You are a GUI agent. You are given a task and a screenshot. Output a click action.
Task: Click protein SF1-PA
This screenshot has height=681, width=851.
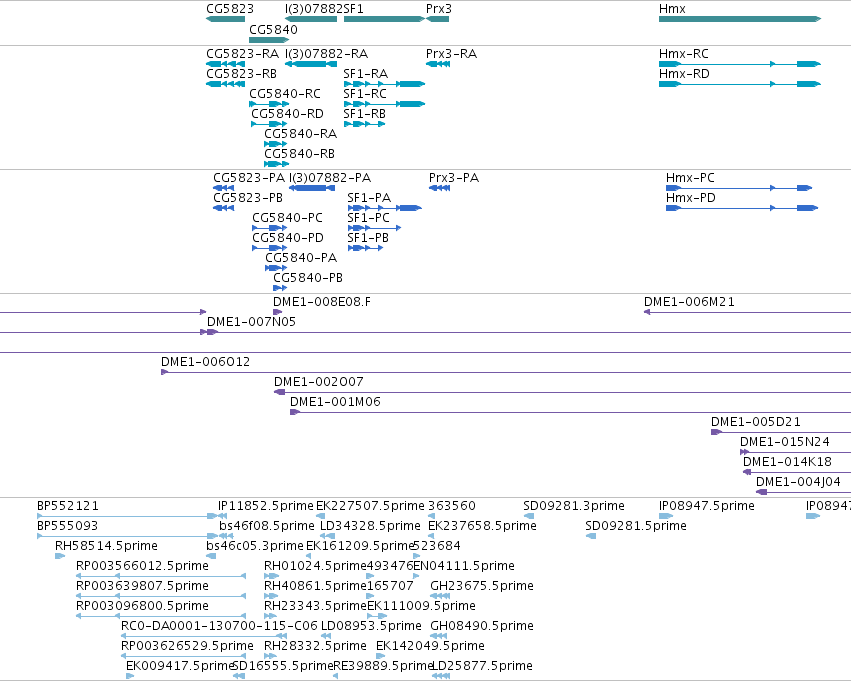384,208
